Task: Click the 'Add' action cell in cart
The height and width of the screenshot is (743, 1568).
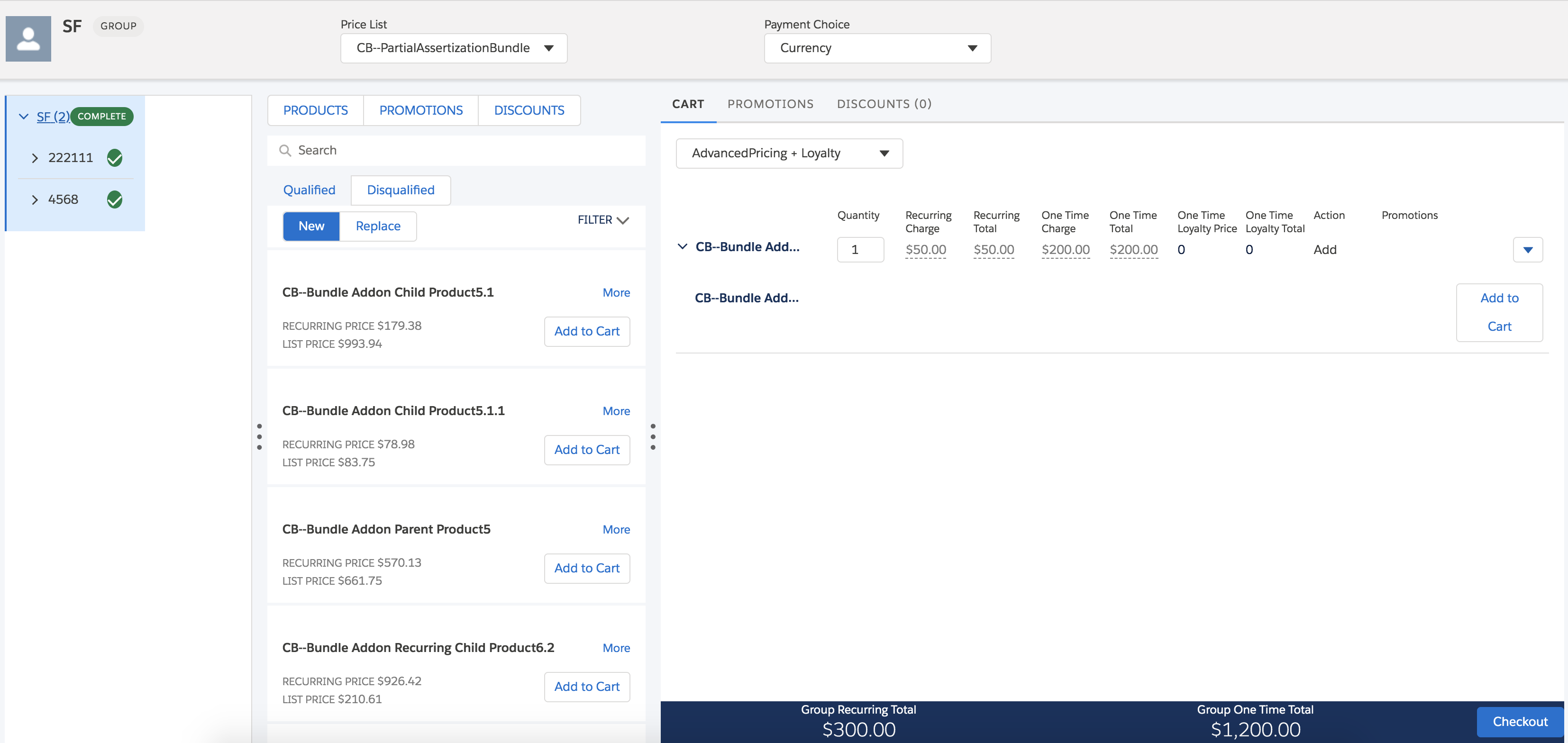Action: pos(1324,250)
